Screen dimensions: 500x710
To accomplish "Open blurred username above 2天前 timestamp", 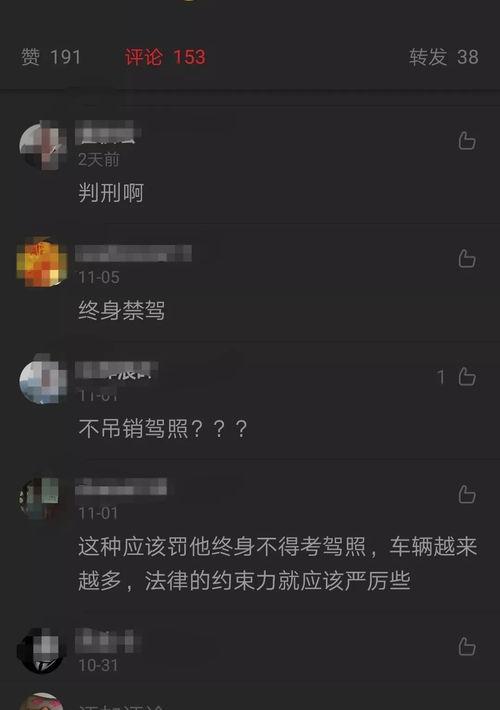I will point(108,132).
